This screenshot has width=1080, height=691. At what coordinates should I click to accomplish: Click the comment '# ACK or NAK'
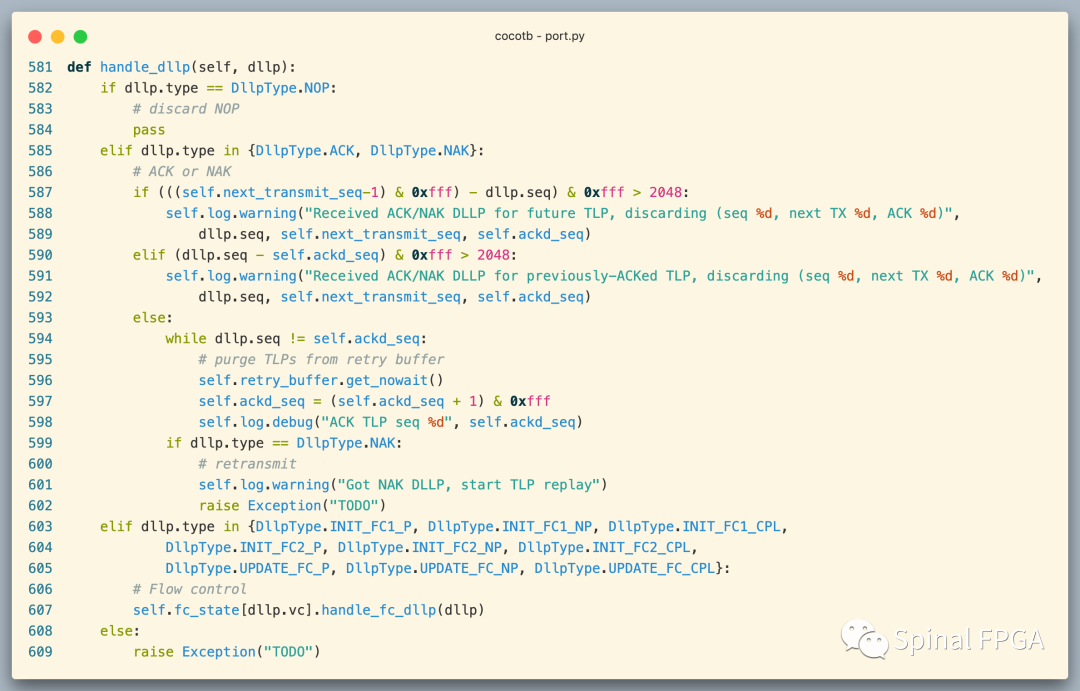tap(182, 172)
